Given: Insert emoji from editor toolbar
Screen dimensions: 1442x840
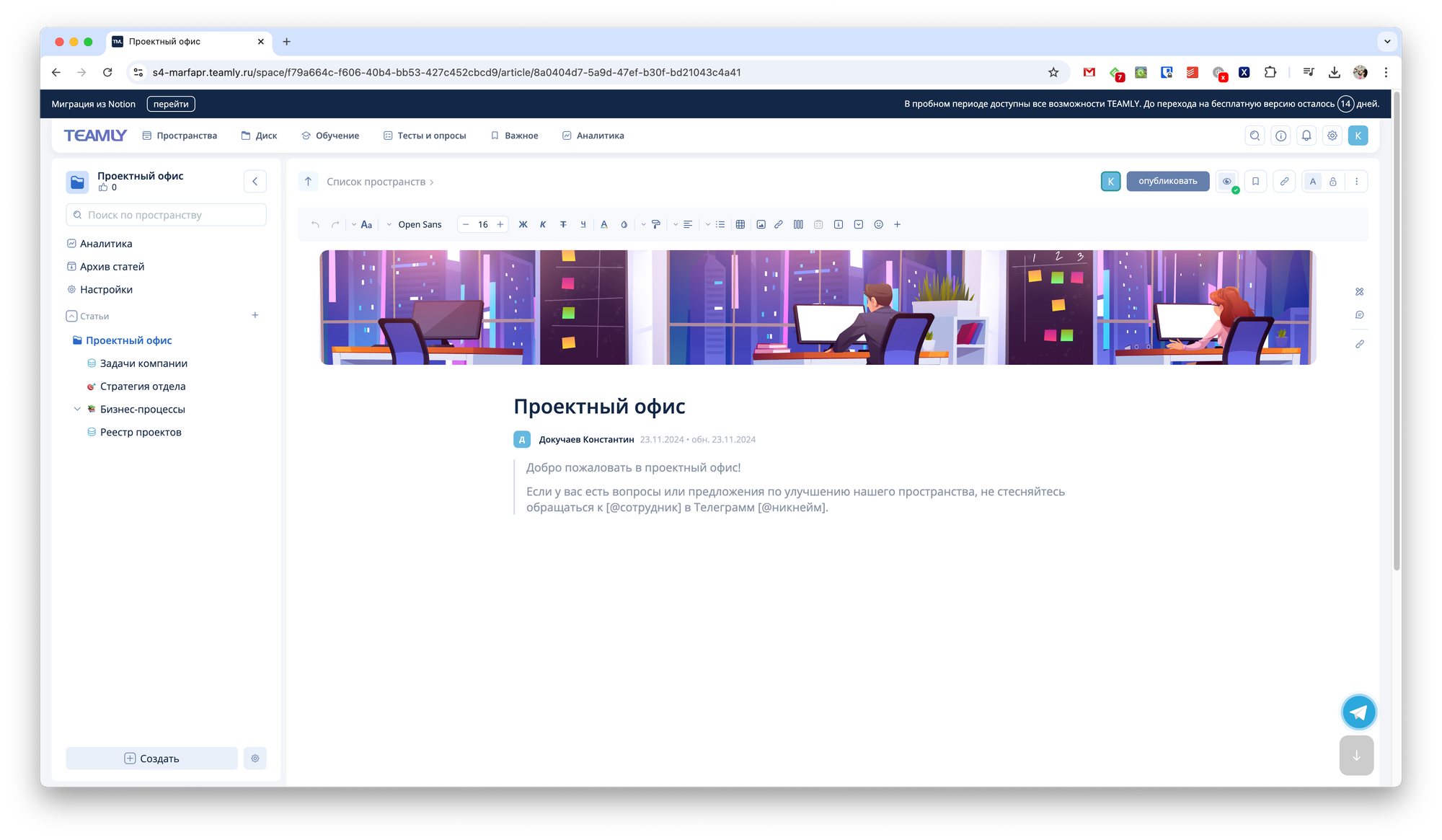Looking at the screenshot, I should tap(878, 224).
